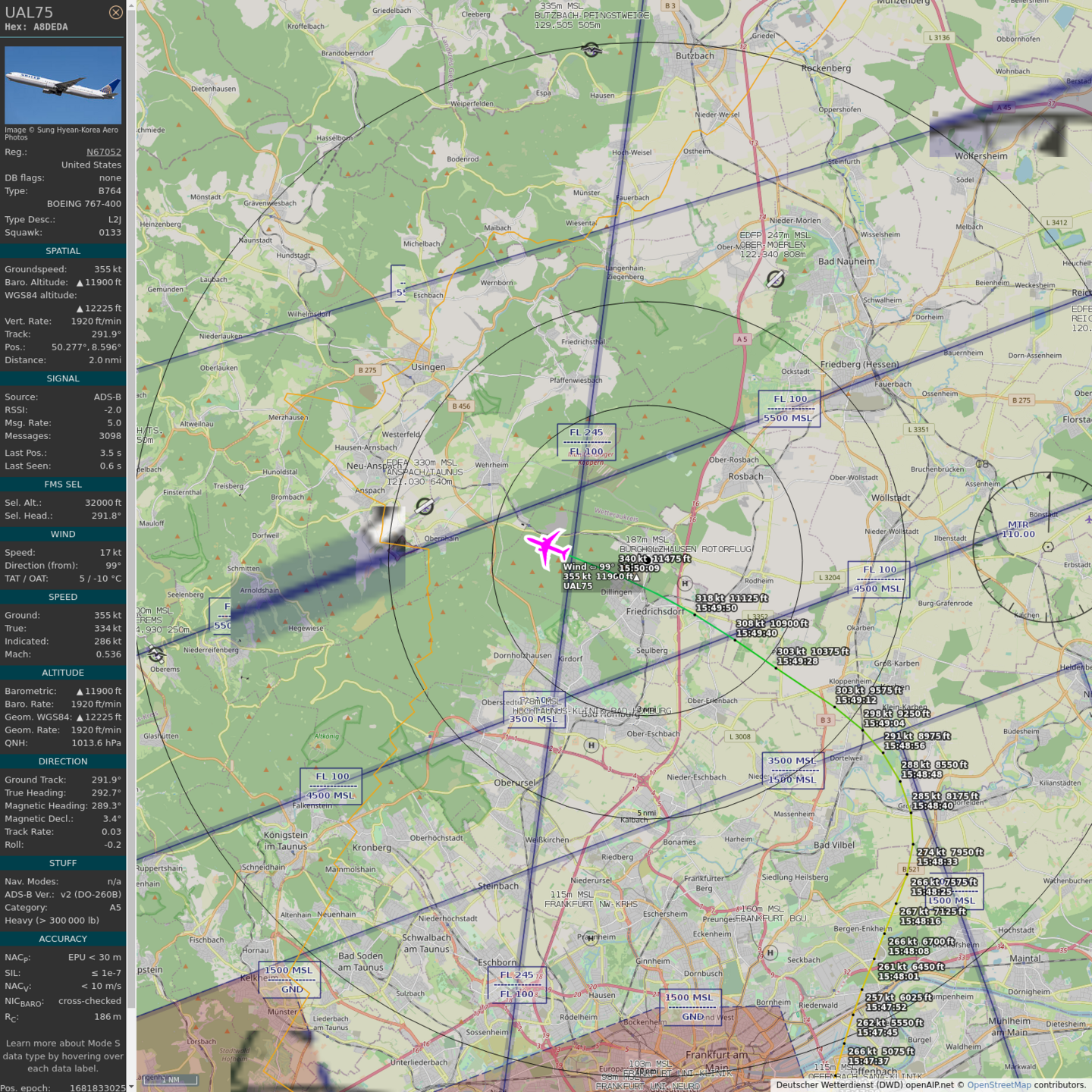
Task: Click the sidebar scrollbar up arrow
Action: coord(131,5)
